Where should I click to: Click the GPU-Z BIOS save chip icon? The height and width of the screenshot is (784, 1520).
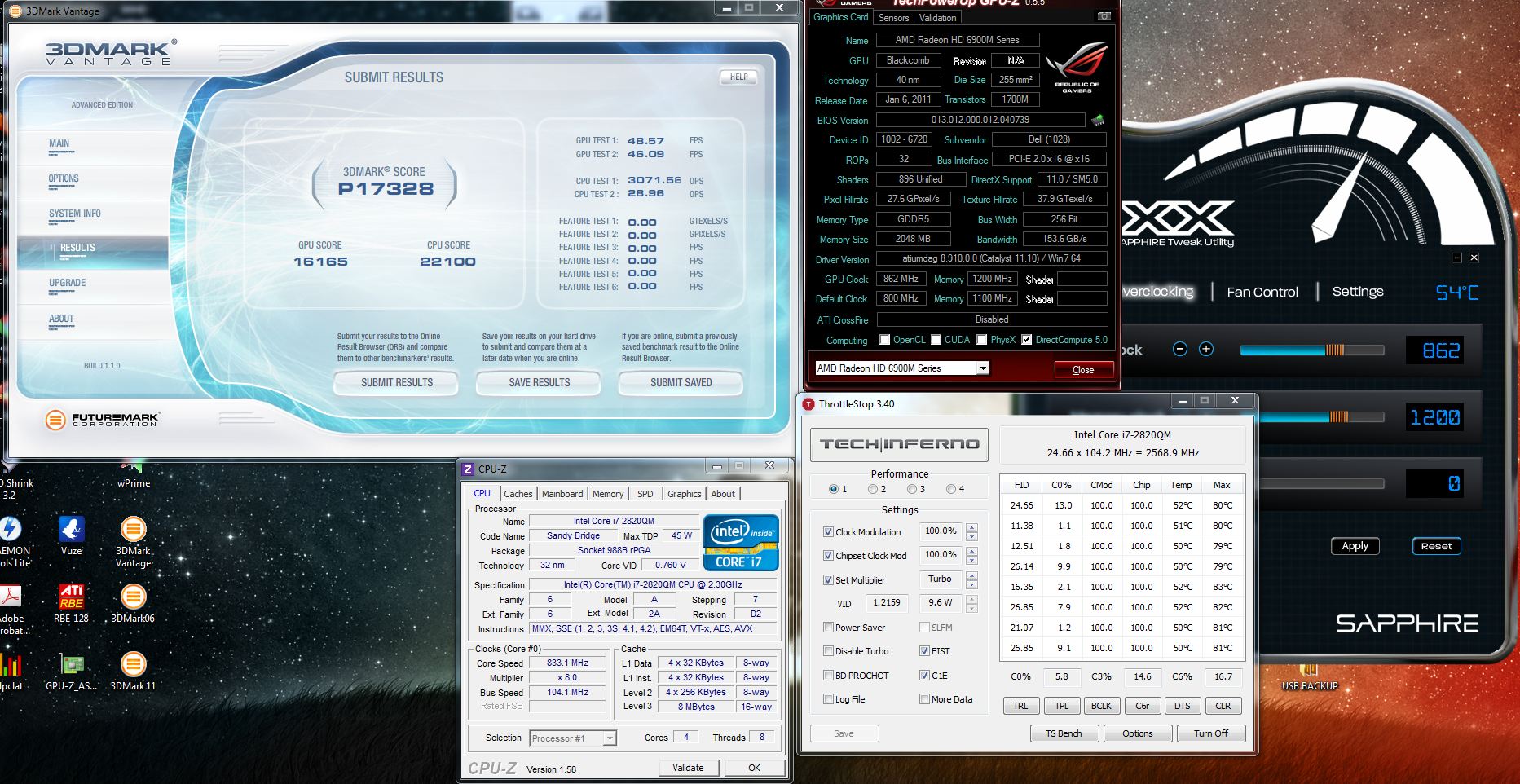(1098, 121)
